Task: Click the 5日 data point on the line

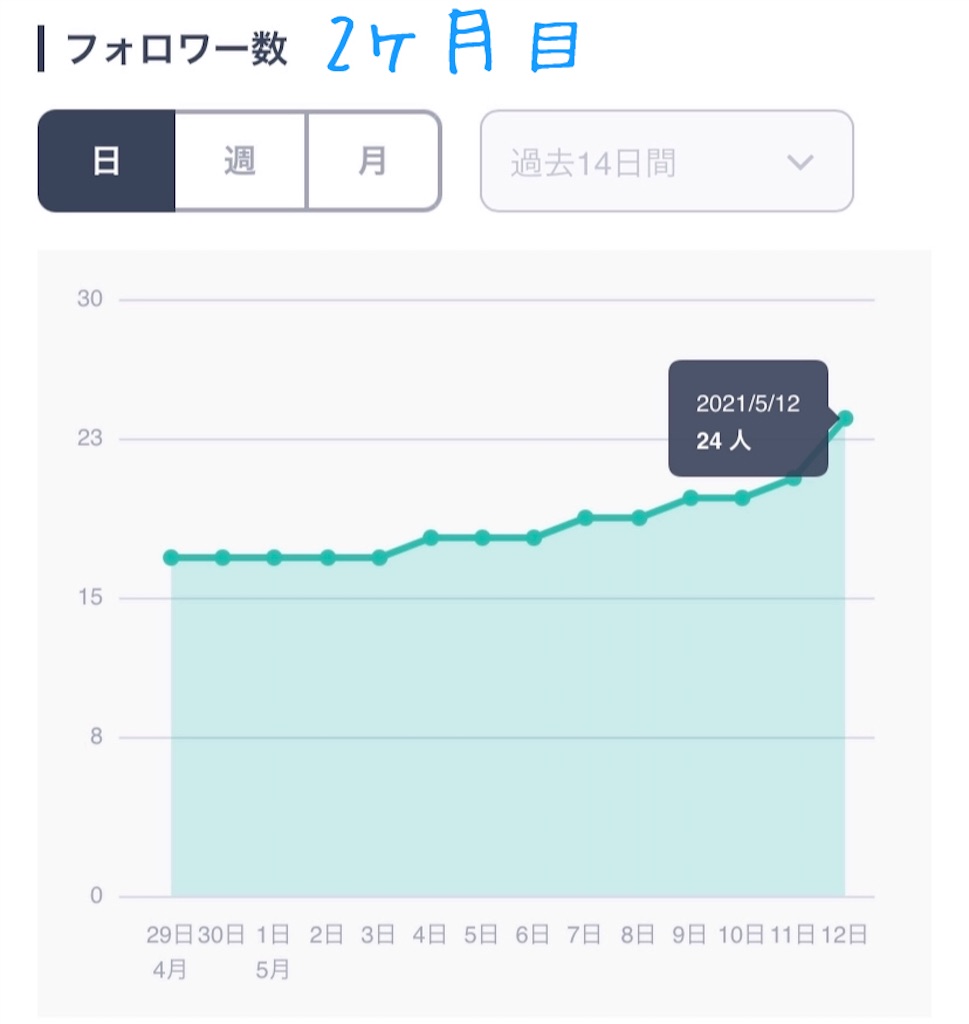Action: (483, 538)
